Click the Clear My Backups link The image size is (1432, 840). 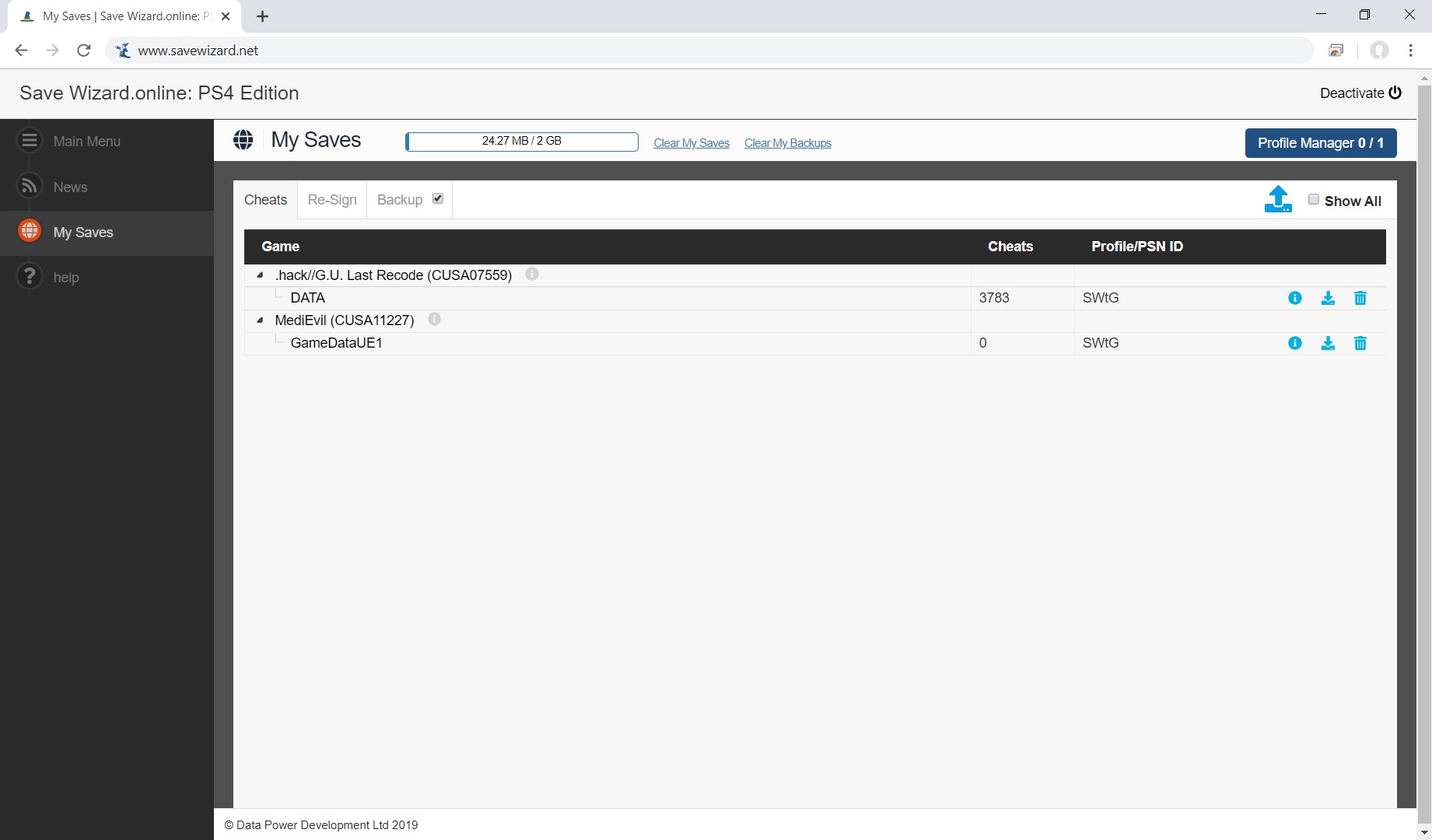[788, 143]
